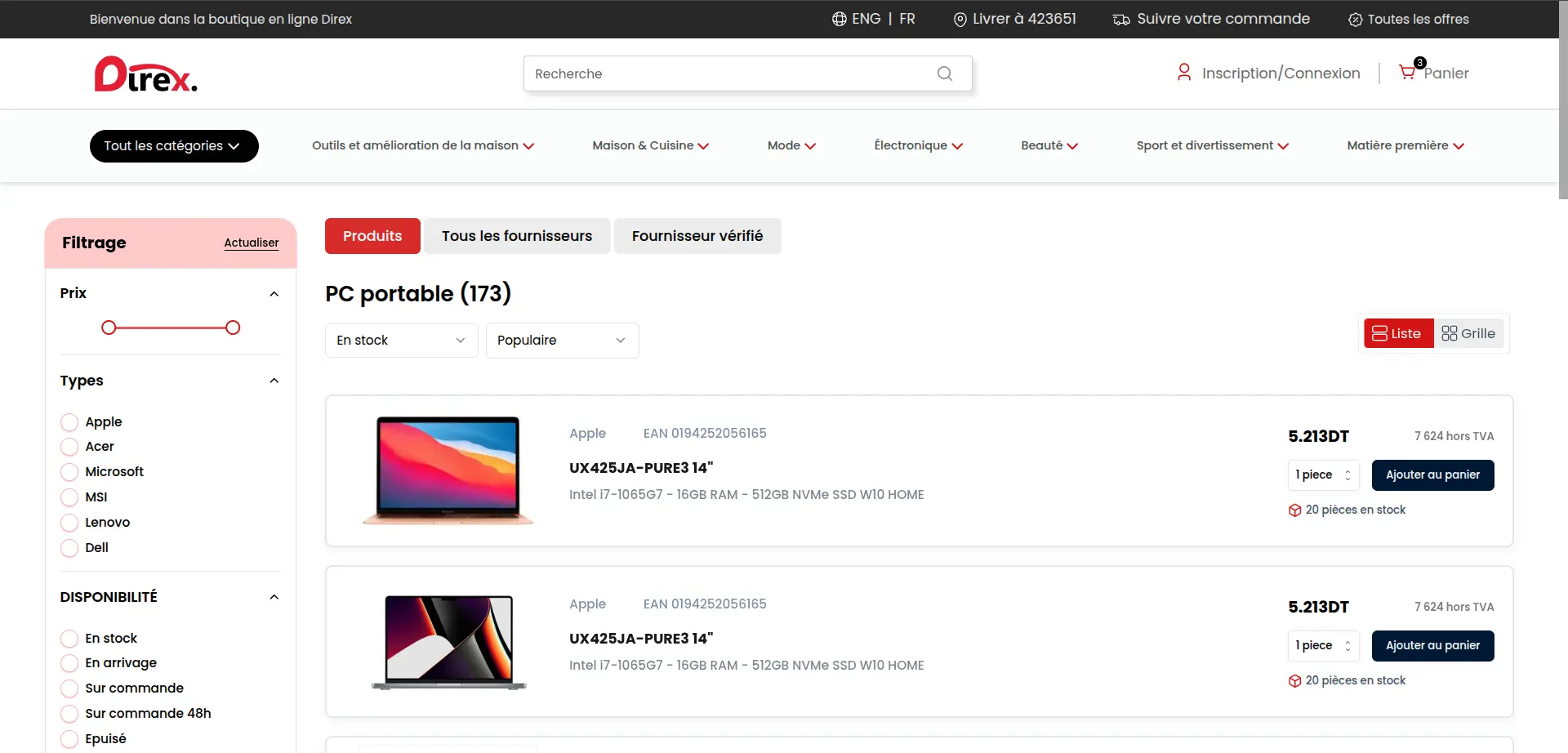Click into the Recherche search field
Viewport: 1568px width, 753px height.
point(727,74)
